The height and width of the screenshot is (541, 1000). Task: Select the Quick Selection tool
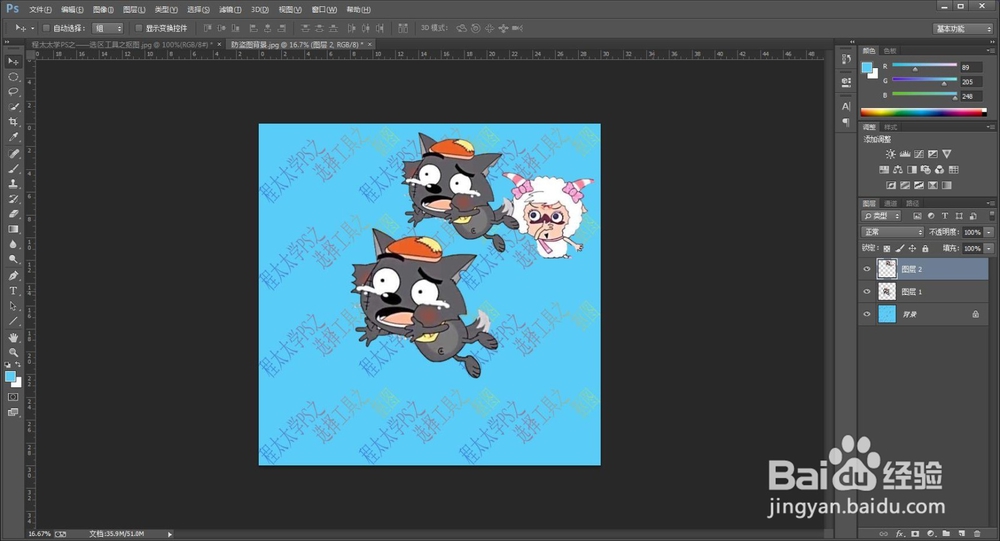pyautogui.click(x=13, y=107)
